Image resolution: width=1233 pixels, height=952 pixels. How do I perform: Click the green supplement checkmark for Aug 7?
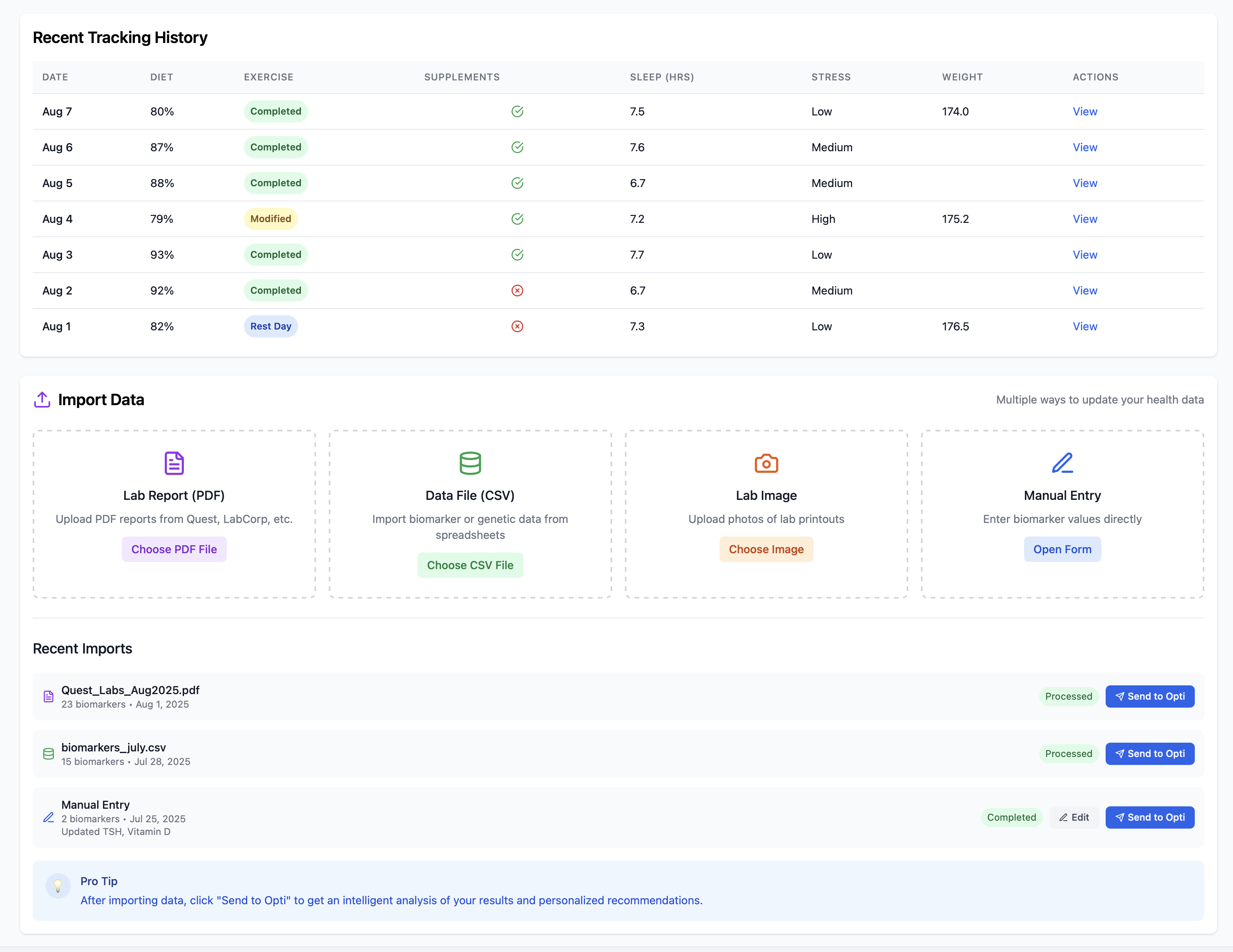(x=518, y=111)
